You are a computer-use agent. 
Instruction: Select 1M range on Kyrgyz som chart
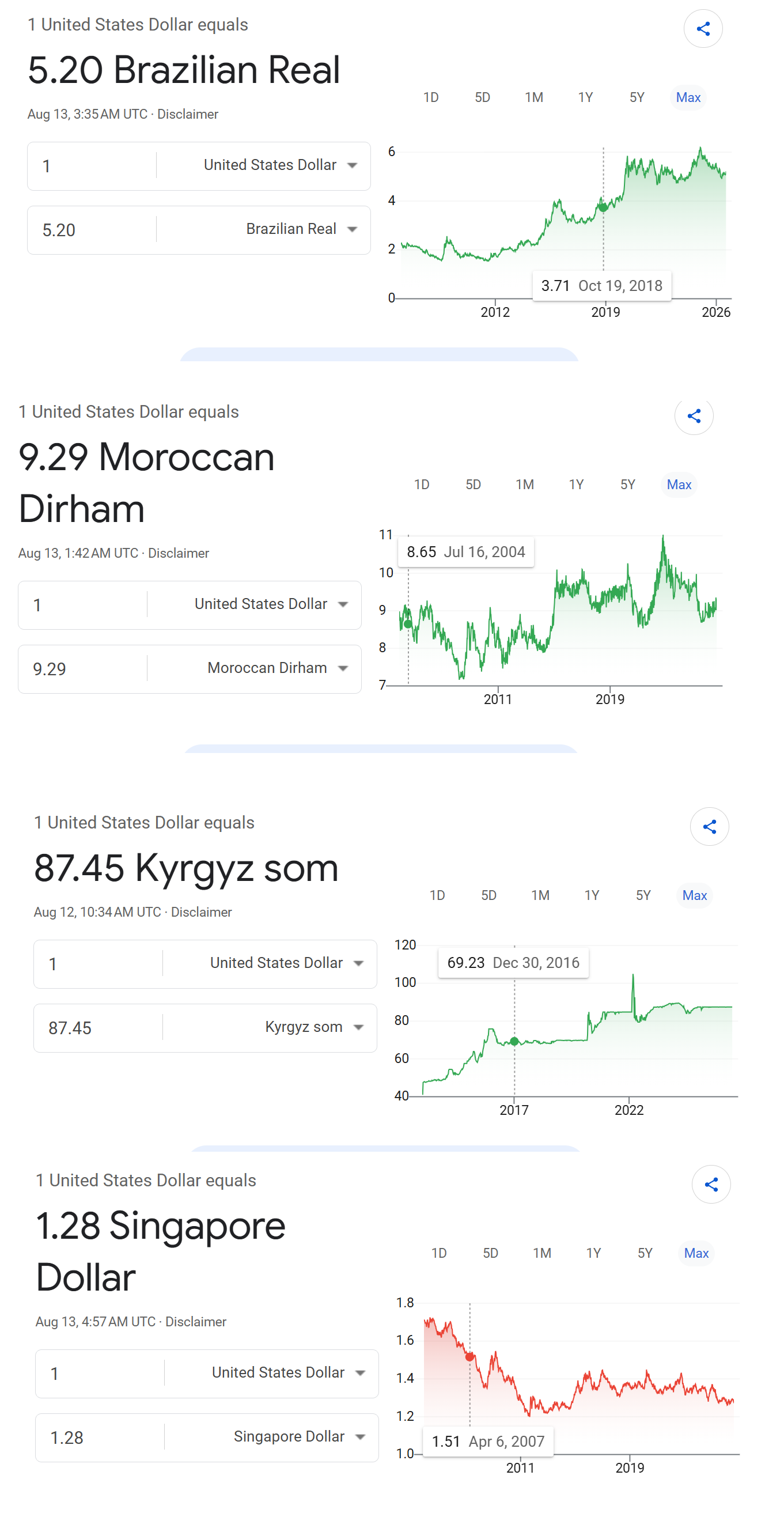tap(540, 895)
